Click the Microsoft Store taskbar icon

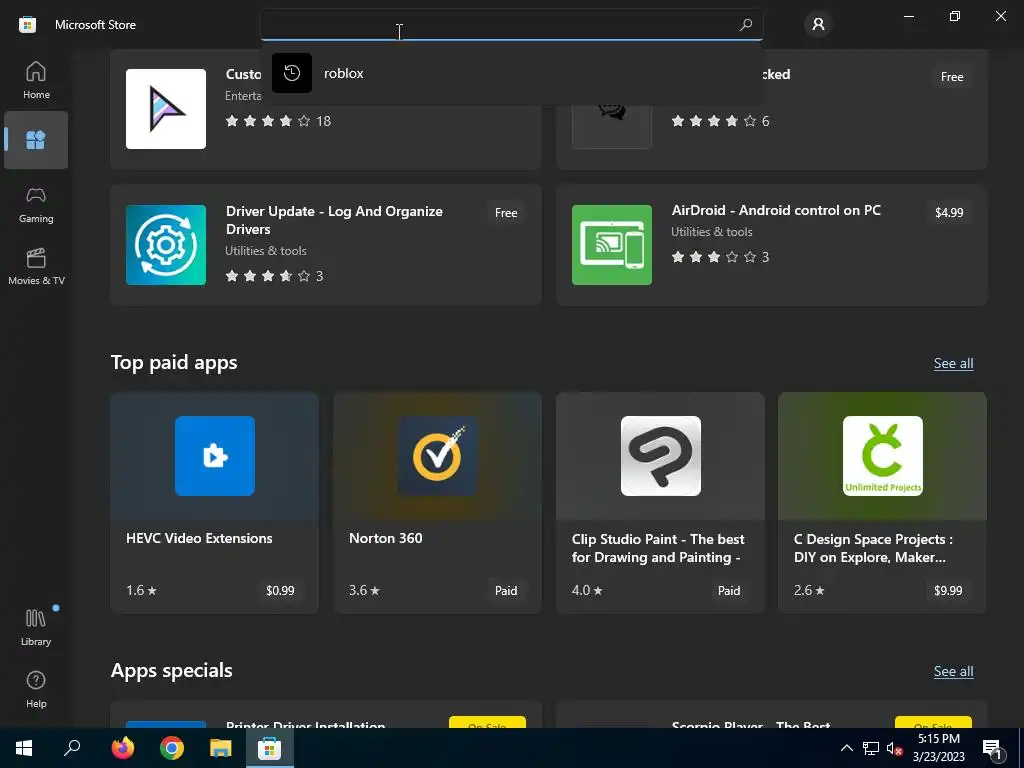pyautogui.click(x=270, y=748)
